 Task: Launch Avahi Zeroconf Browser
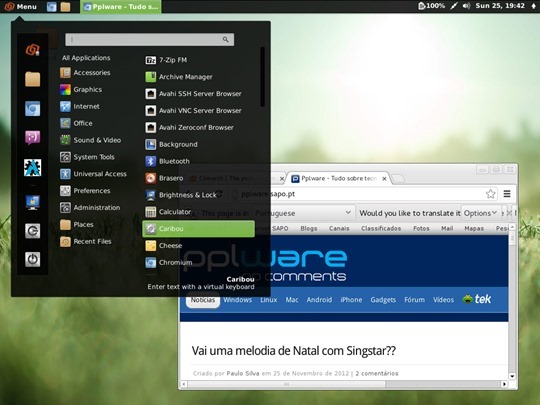click(199, 127)
